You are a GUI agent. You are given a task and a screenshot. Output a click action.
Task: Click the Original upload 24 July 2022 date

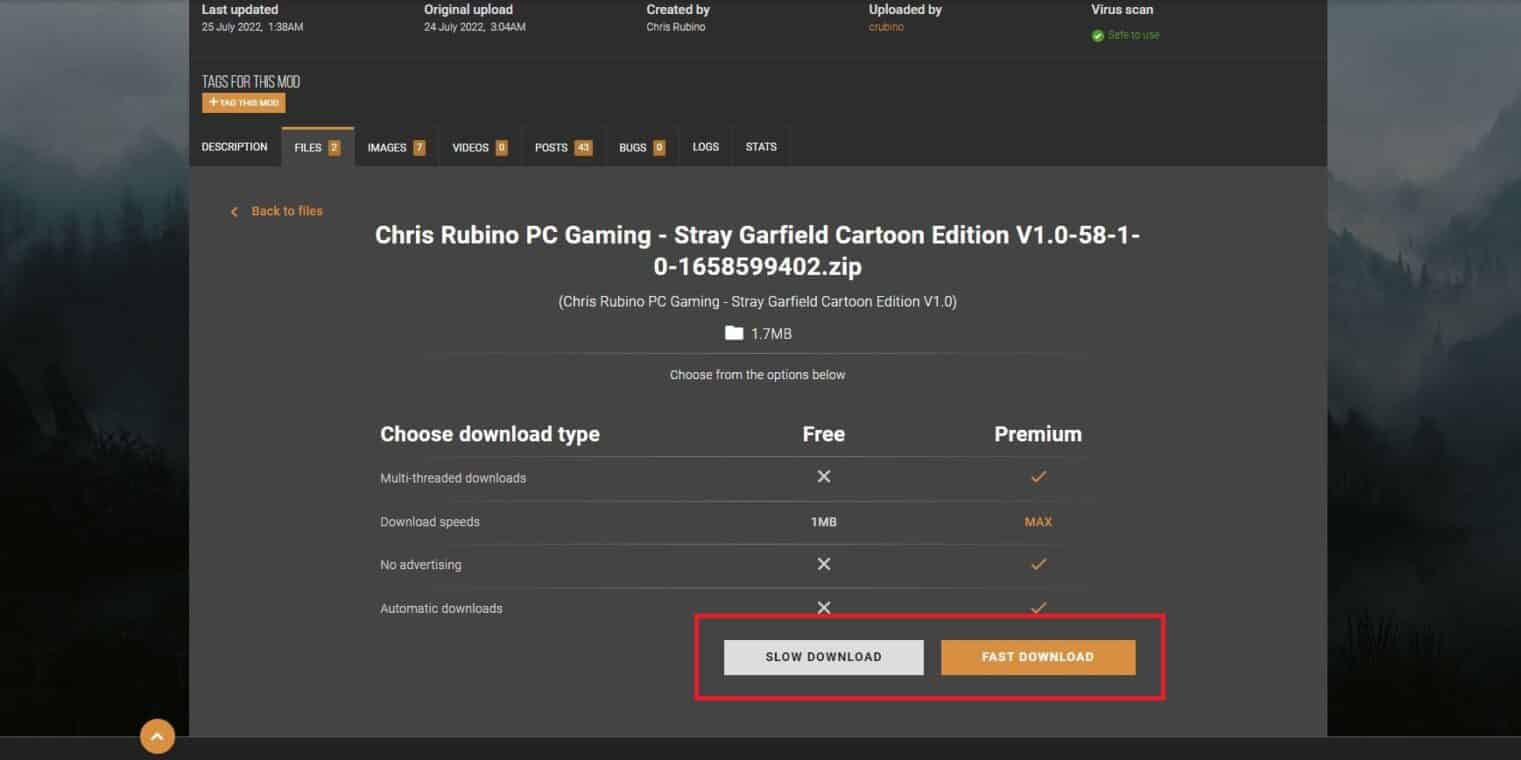tap(475, 27)
